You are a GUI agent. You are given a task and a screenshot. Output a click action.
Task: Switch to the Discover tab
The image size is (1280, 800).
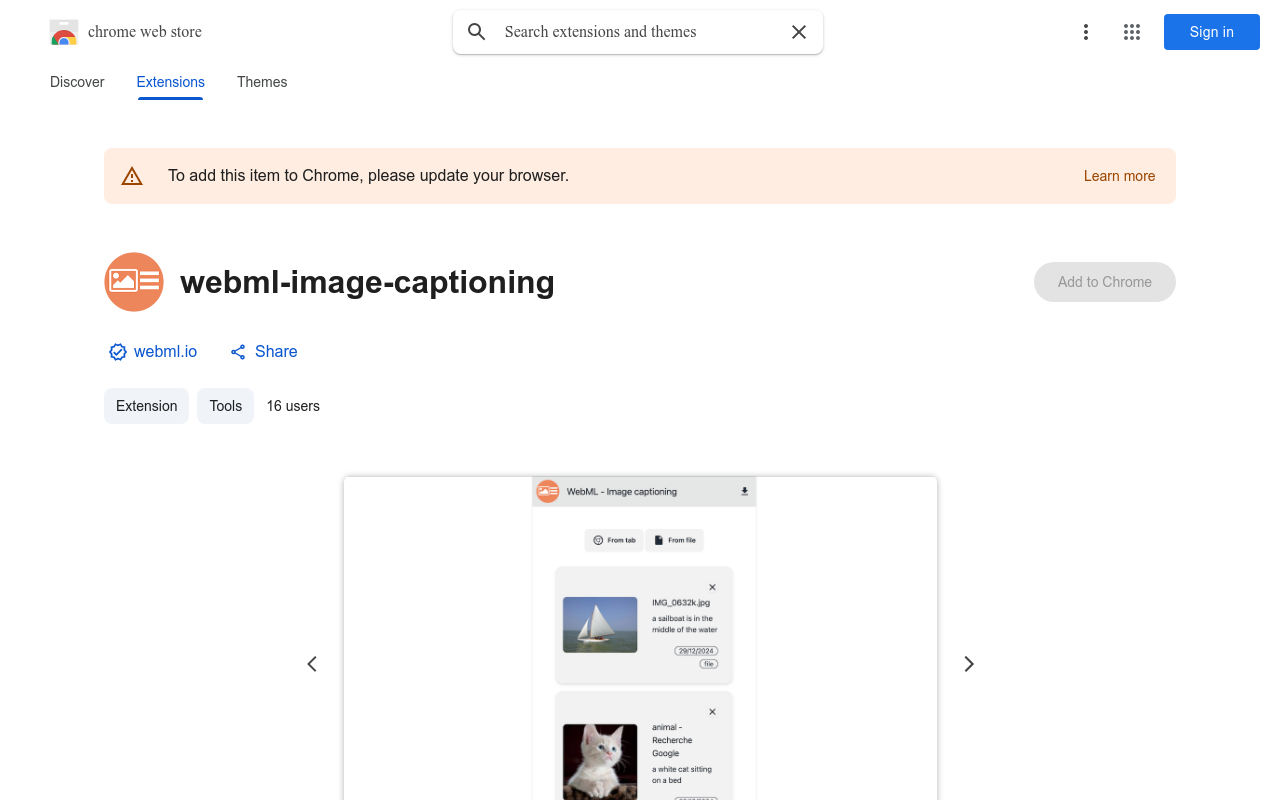point(77,82)
